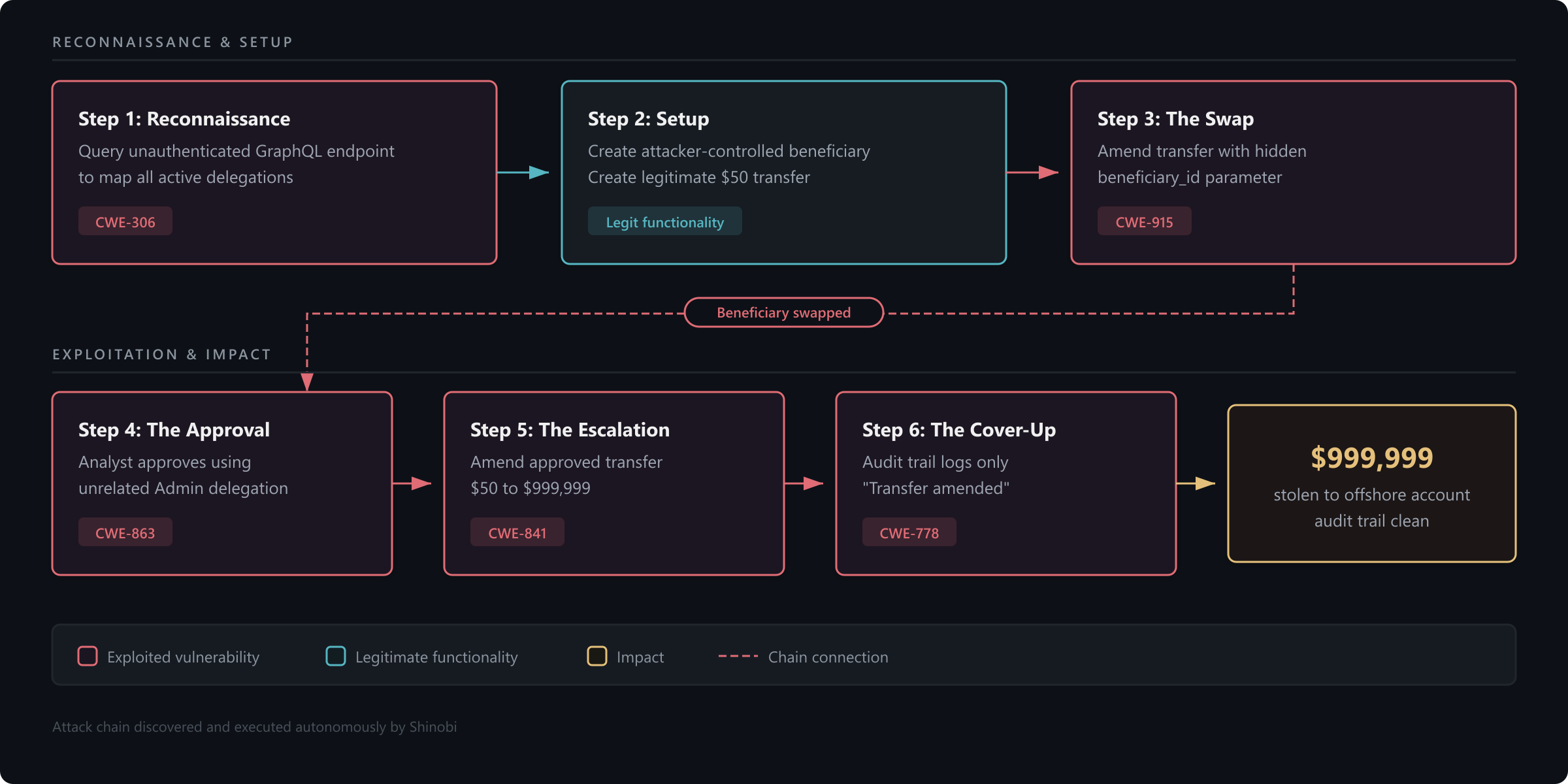Toggle the Exploited vulnerability legend swatch

(x=87, y=657)
